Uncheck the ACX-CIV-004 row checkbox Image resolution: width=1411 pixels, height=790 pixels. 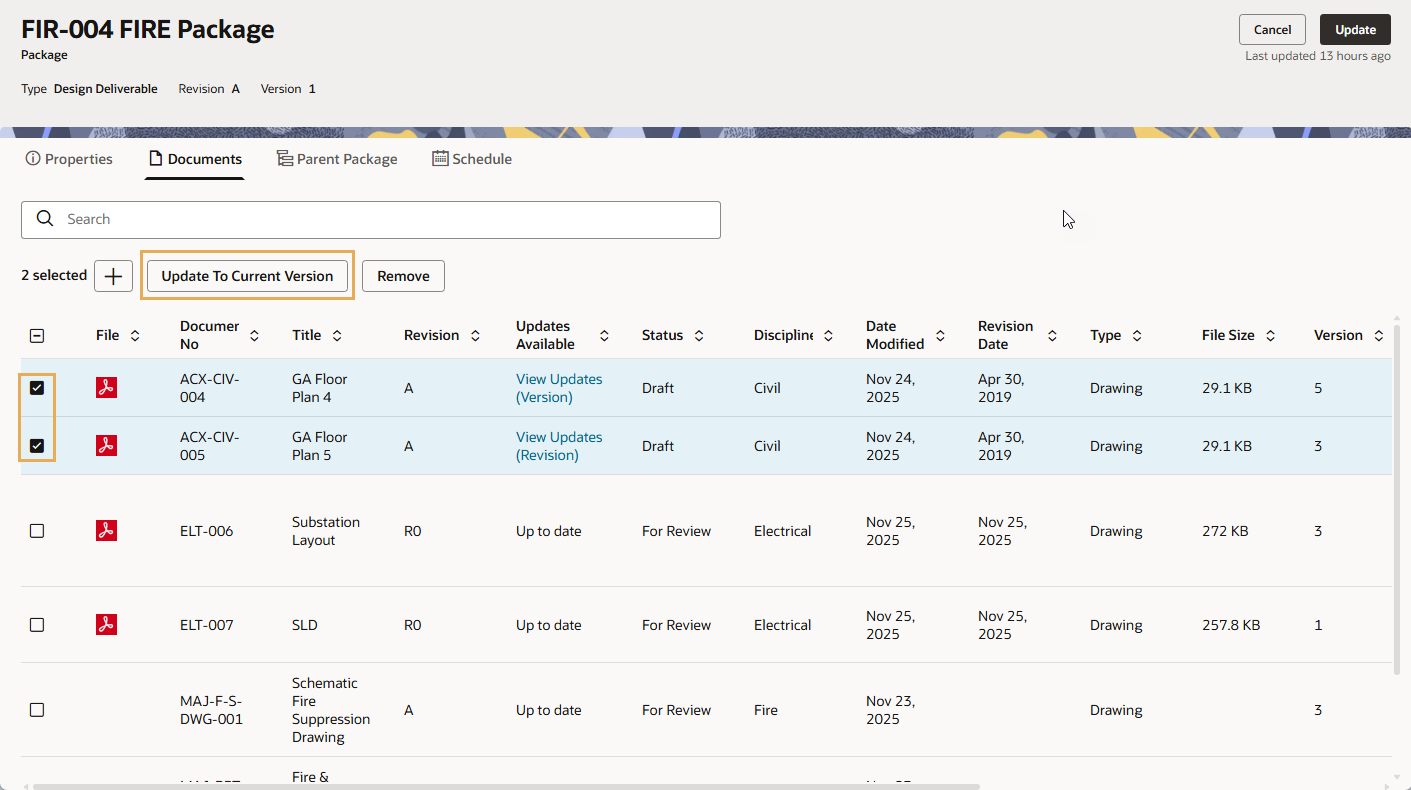tap(37, 388)
